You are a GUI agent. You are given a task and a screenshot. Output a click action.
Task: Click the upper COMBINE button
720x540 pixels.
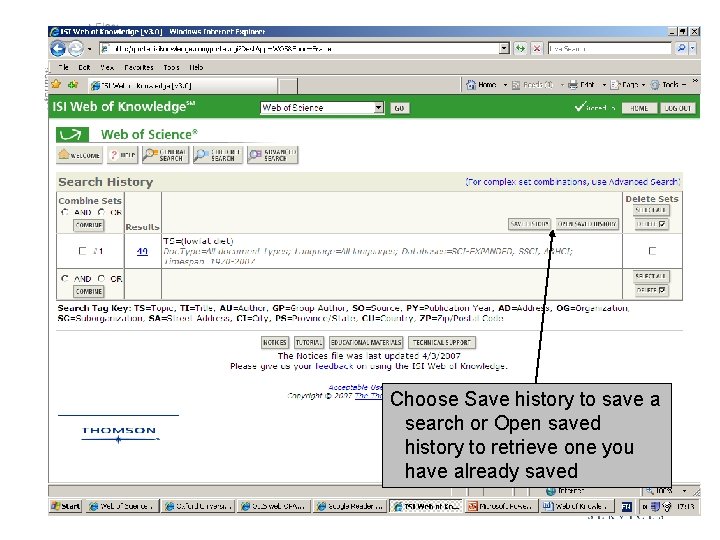pyautogui.click(x=89, y=225)
